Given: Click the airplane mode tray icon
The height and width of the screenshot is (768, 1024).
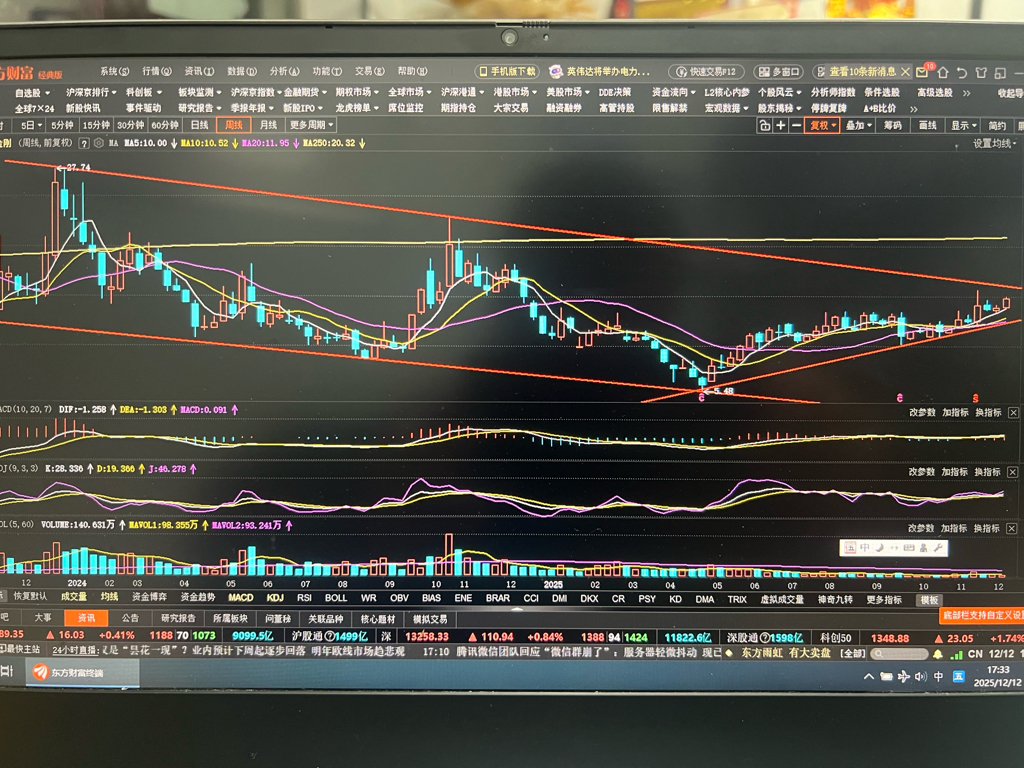Looking at the screenshot, I should pyautogui.click(x=903, y=677).
